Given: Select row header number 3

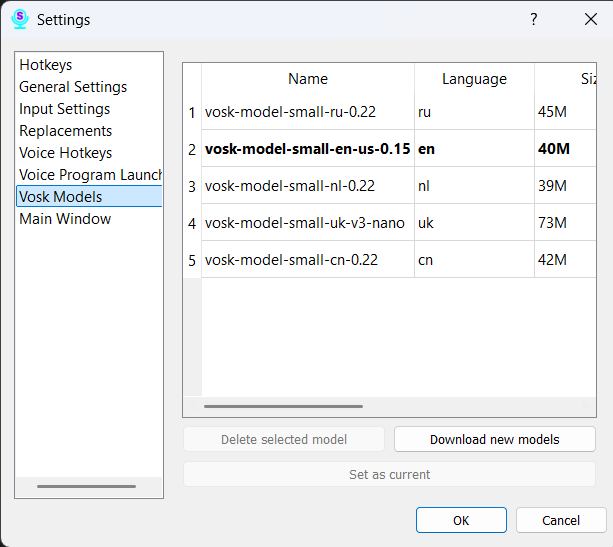Looking at the screenshot, I should [x=192, y=187].
